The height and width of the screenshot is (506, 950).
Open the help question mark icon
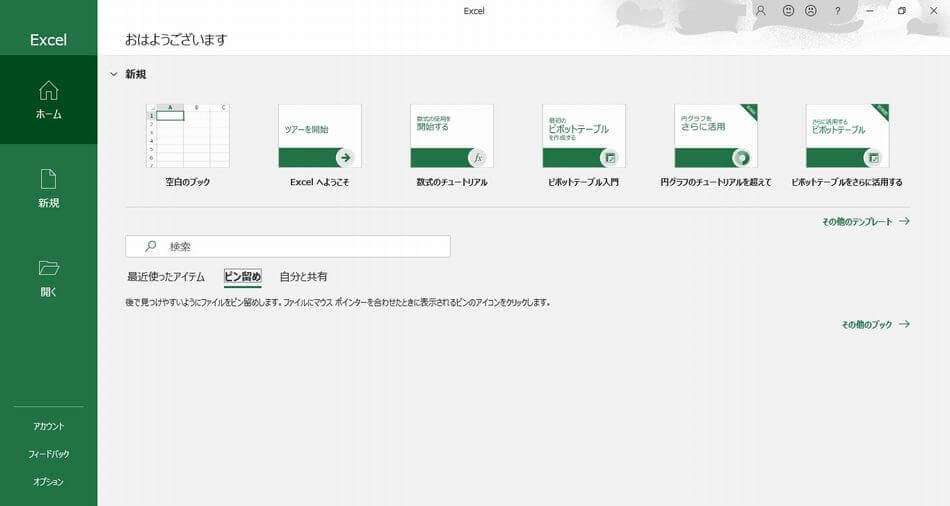pos(837,11)
